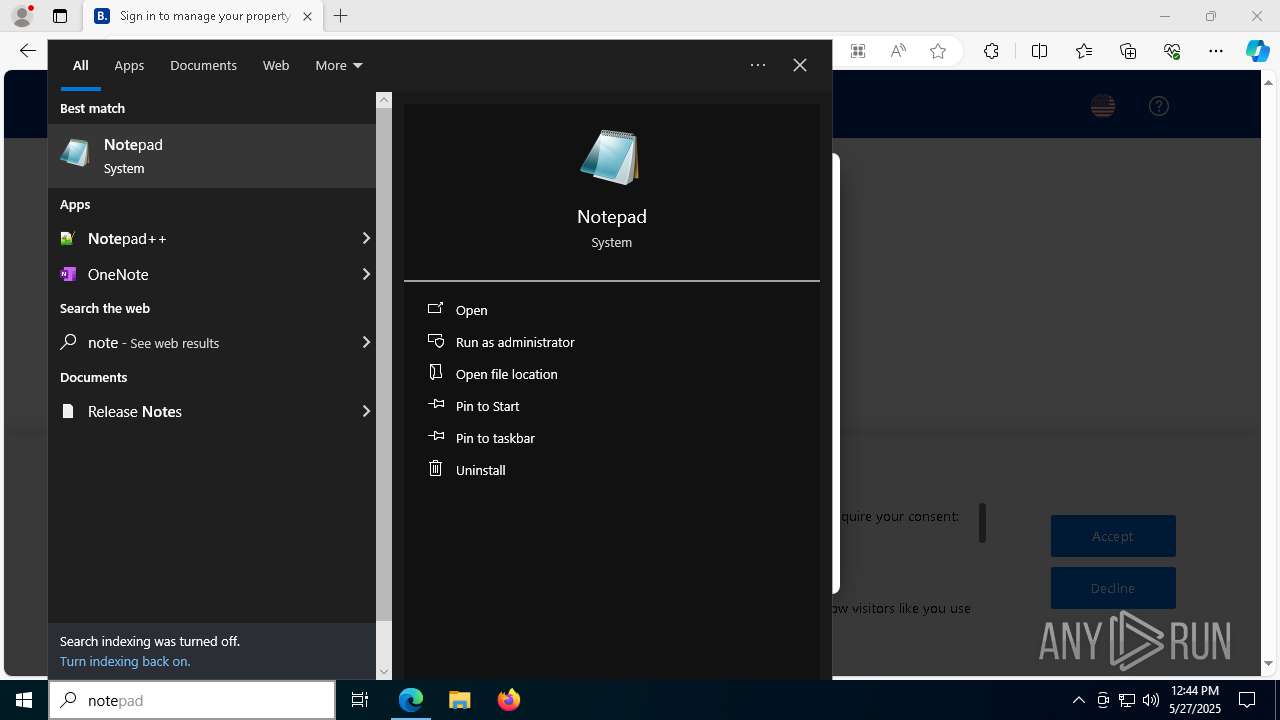The width and height of the screenshot is (1280, 720).
Task: Open Edge collections icon
Action: coord(1128,51)
